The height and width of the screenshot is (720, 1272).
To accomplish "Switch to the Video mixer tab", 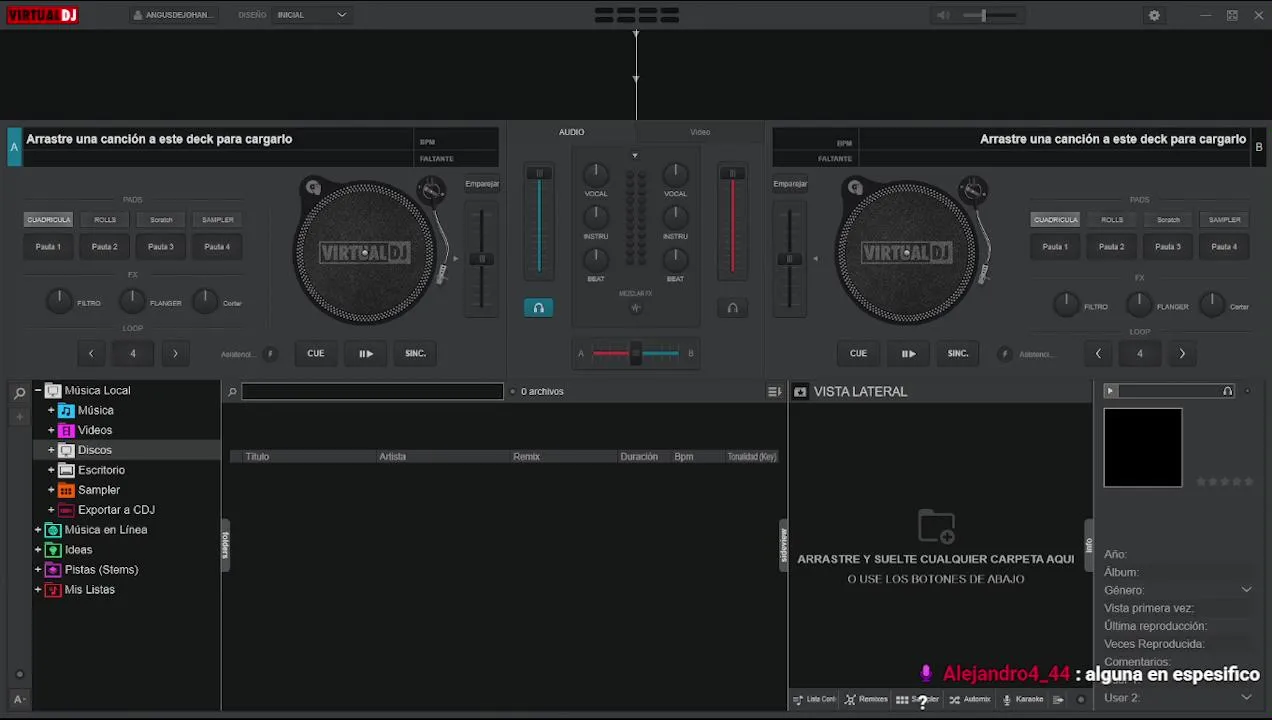I will [x=700, y=132].
